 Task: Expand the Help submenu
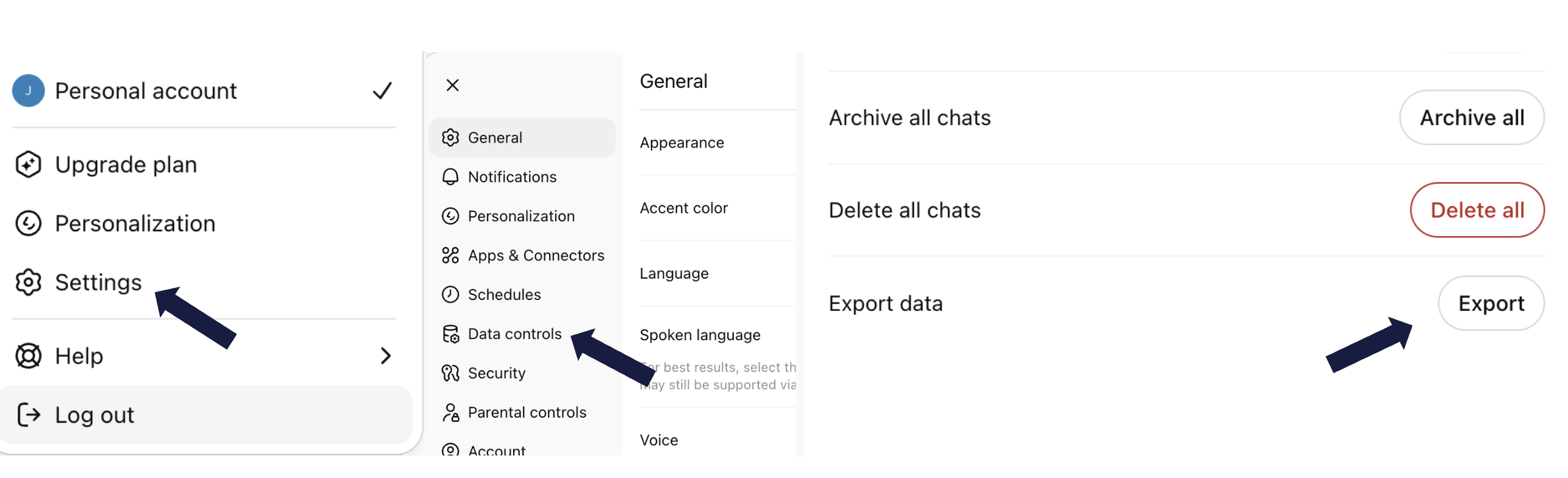tap(386, 356)
